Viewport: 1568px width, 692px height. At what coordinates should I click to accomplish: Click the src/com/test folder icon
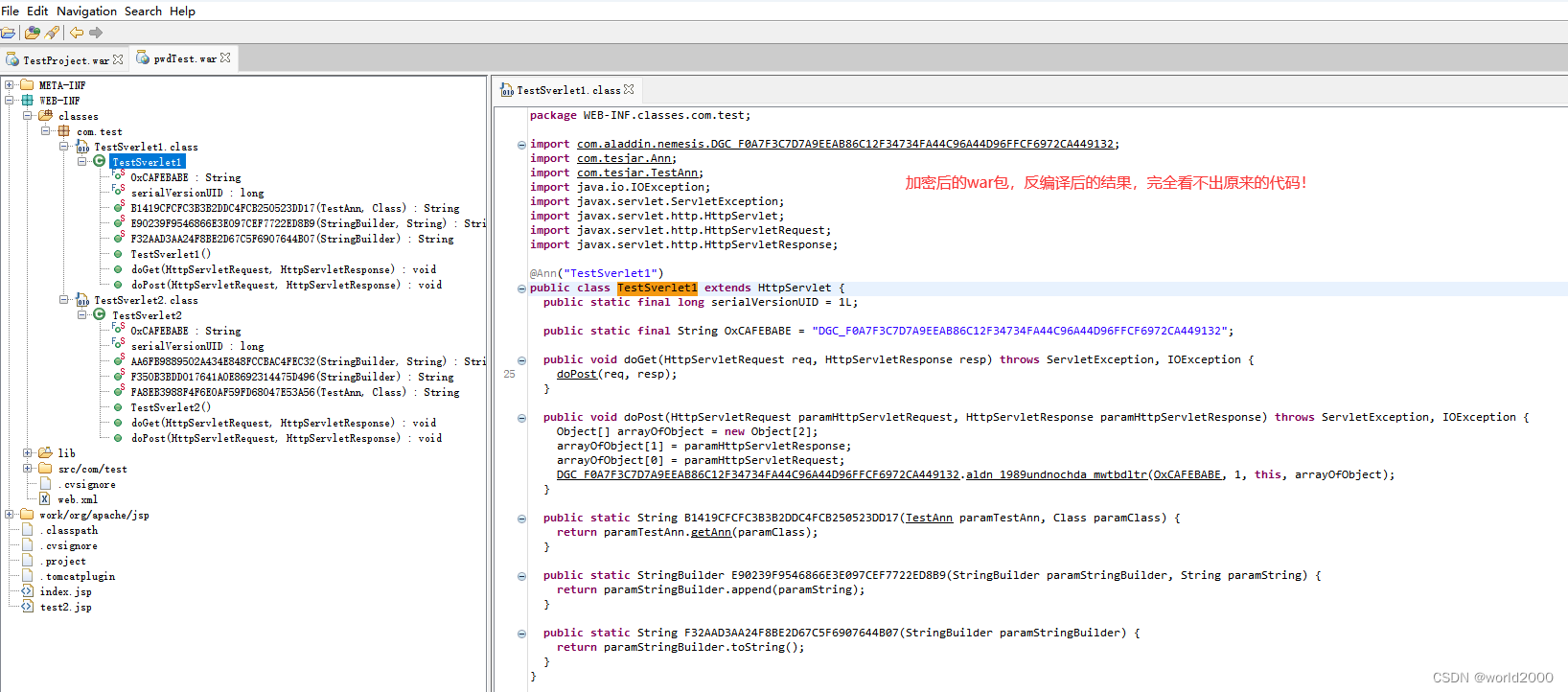[x=45, y=469]
